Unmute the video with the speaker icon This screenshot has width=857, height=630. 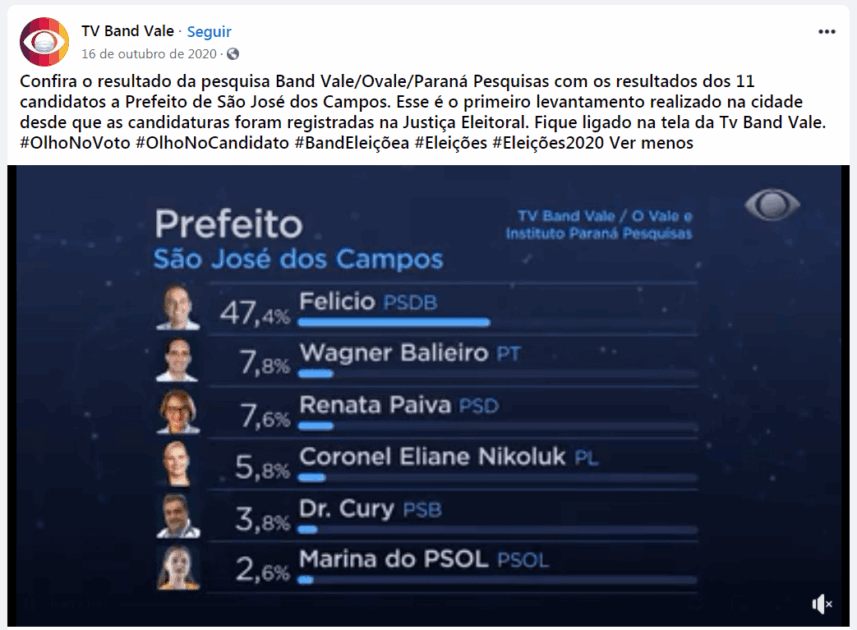click(822, 603)
